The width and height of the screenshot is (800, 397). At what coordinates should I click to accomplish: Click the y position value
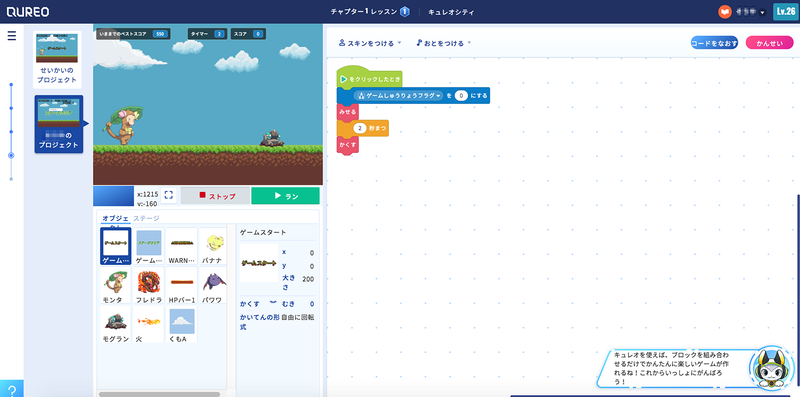(x=311, y=266)
